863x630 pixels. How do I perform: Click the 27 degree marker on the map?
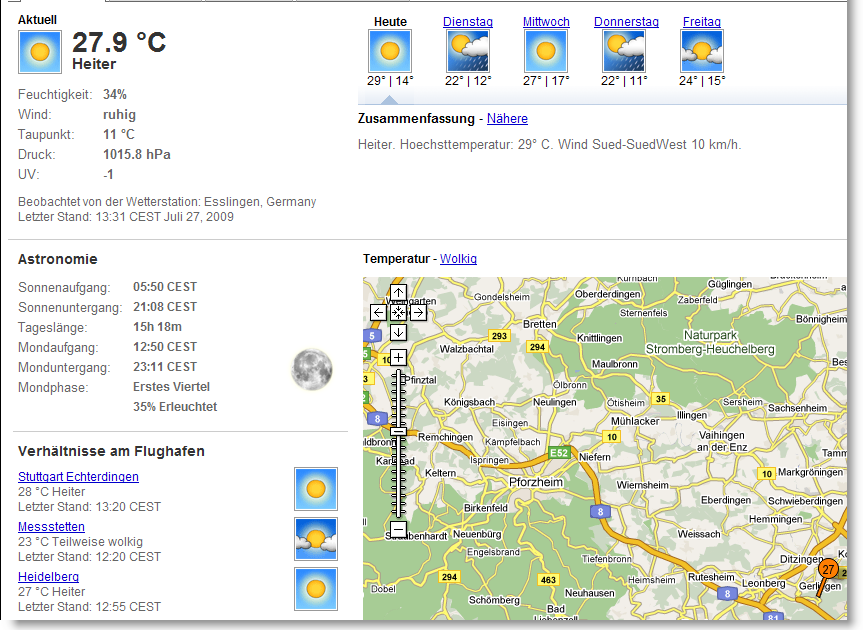827,568
